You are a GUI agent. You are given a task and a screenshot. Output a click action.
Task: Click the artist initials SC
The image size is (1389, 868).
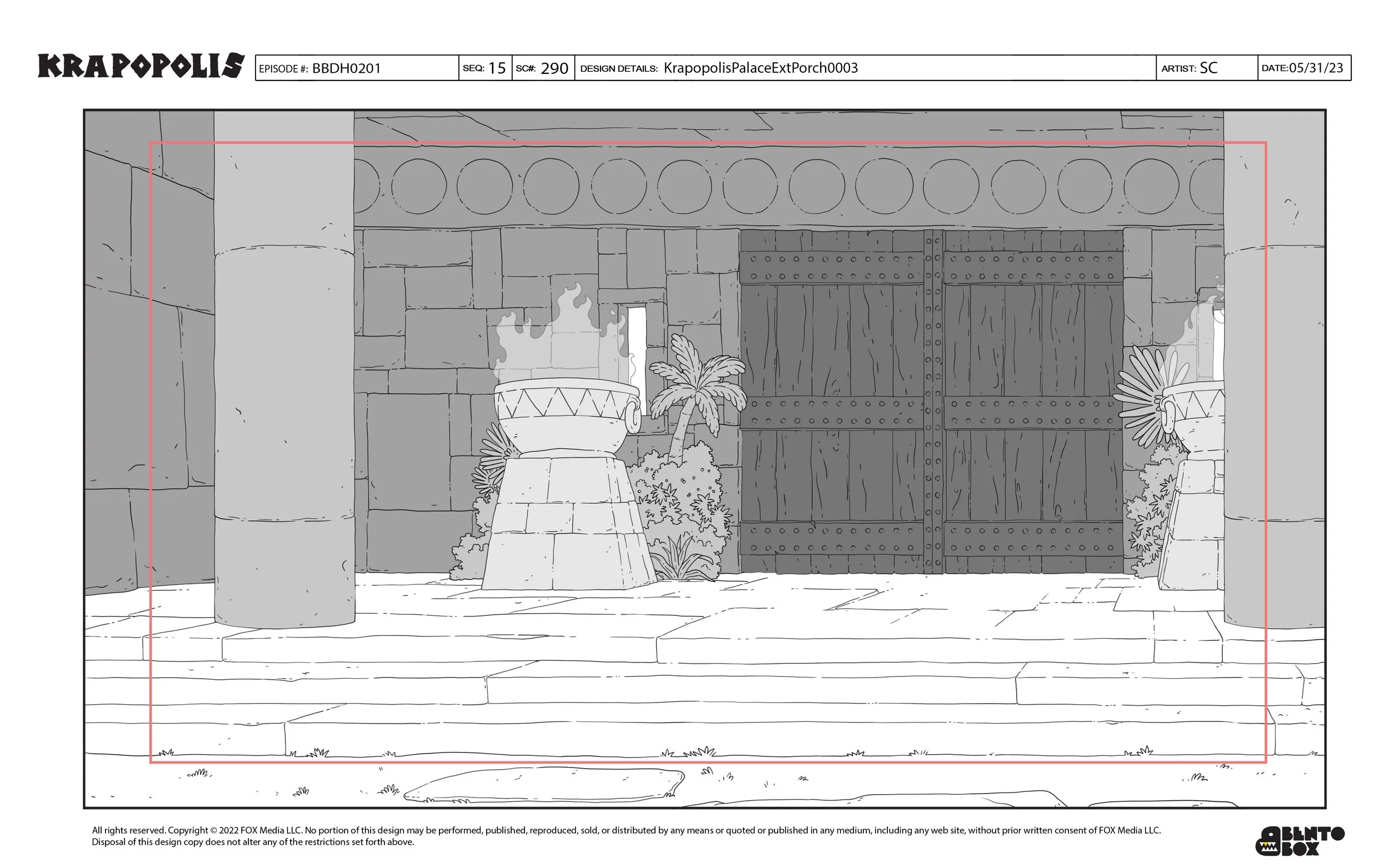(1208, 68)
